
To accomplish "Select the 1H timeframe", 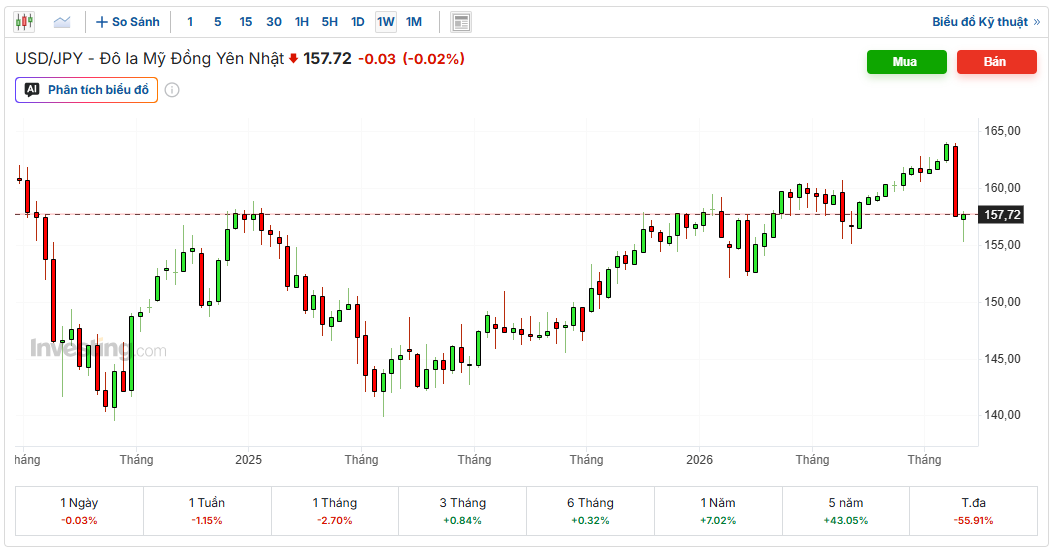I will pos(302,22).
